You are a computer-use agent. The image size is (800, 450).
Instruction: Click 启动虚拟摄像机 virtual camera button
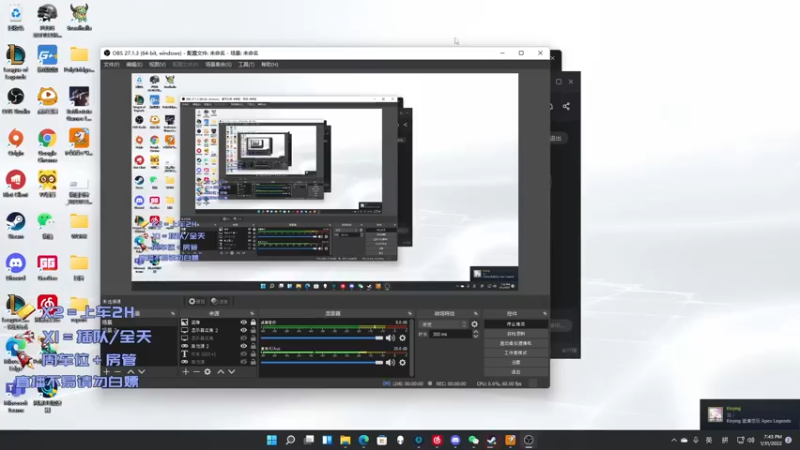[x=516, y=343]
